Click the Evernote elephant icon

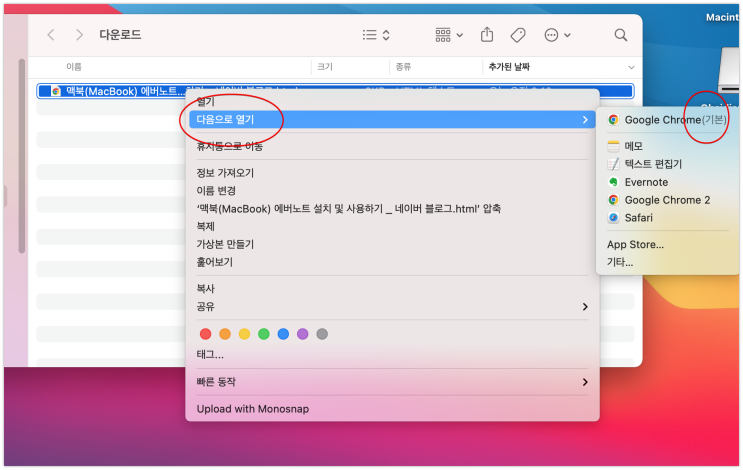[x=613, y=182]
